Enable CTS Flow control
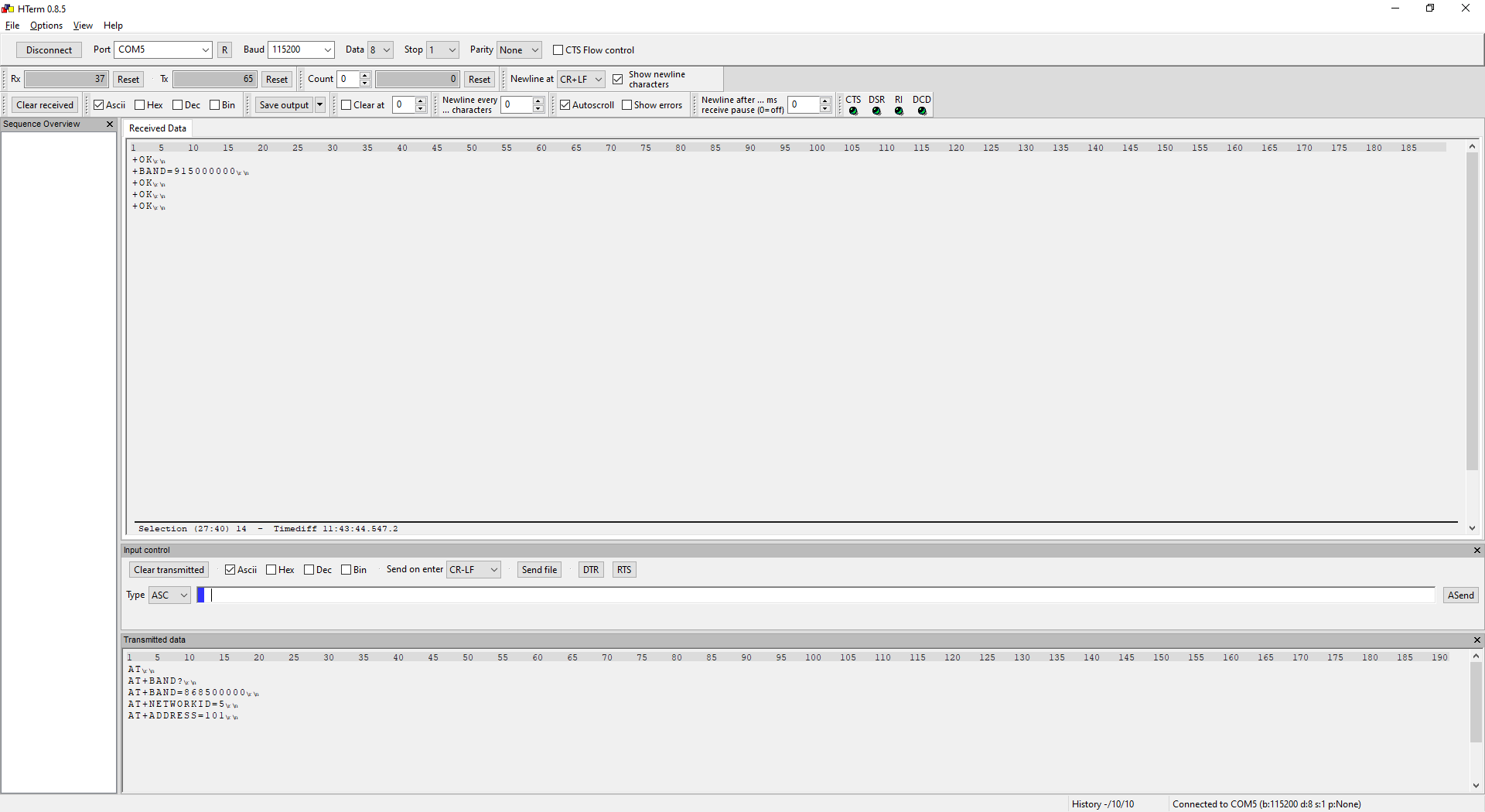 coord(558,49)
